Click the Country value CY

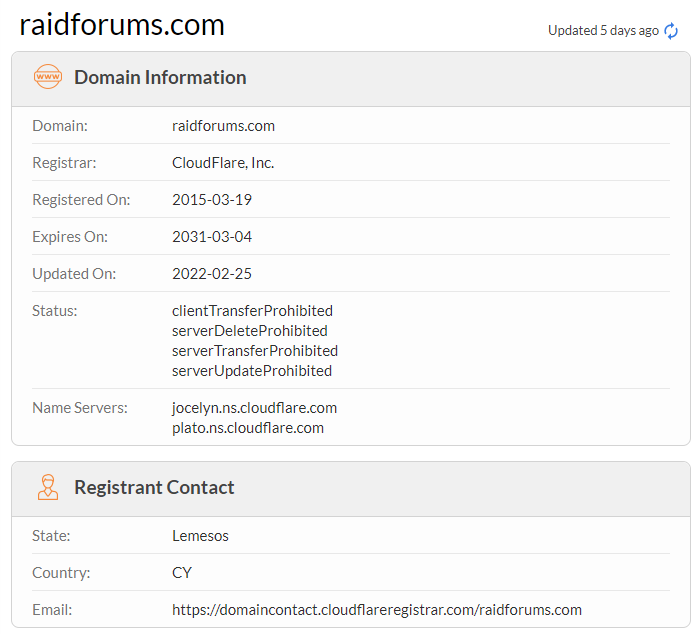pos(182,573)
